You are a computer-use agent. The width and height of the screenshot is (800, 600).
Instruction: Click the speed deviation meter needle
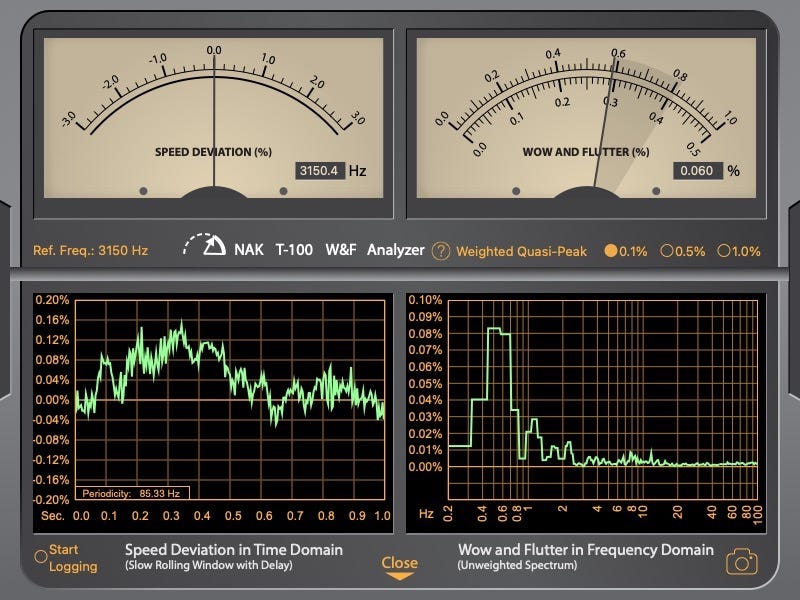pyautogui.click(x=214, y=122)
